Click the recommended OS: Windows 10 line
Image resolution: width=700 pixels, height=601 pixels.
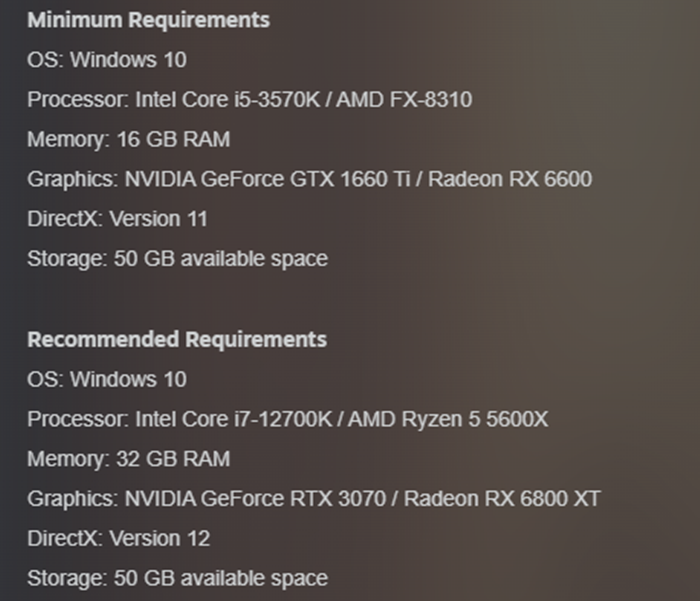point(107,380)
